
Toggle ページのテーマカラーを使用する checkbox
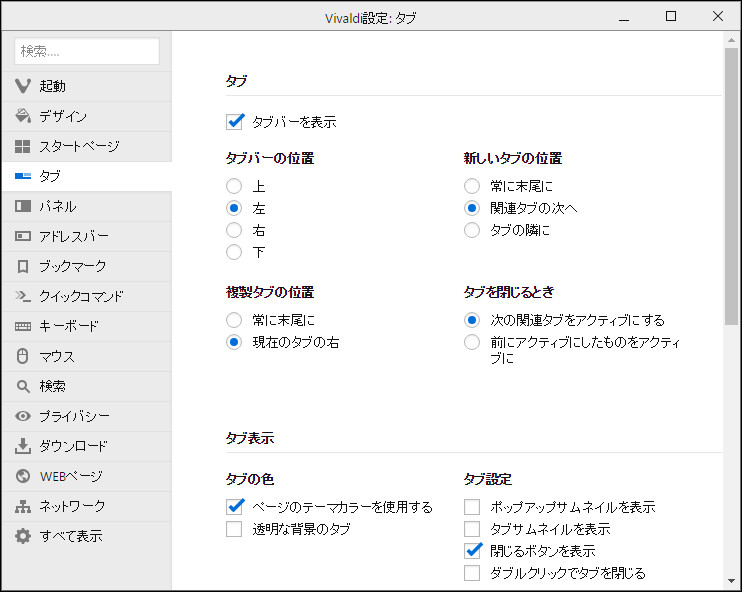pyautogui.click(x=235, y=507)
